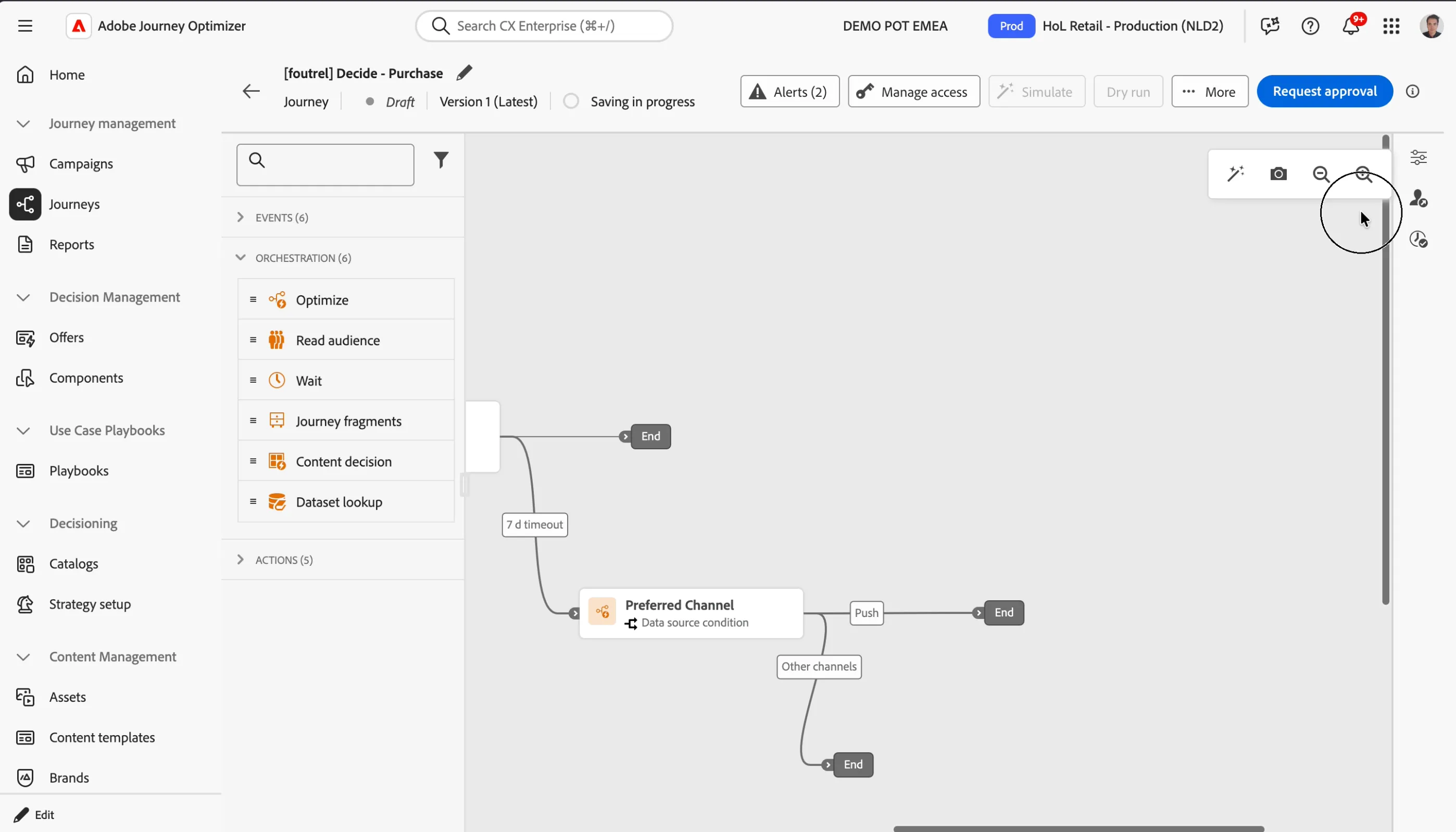Click the Adobe logo icon
Image resolution: width=1456 pixels, height=832 pixels.
[79, 26]
